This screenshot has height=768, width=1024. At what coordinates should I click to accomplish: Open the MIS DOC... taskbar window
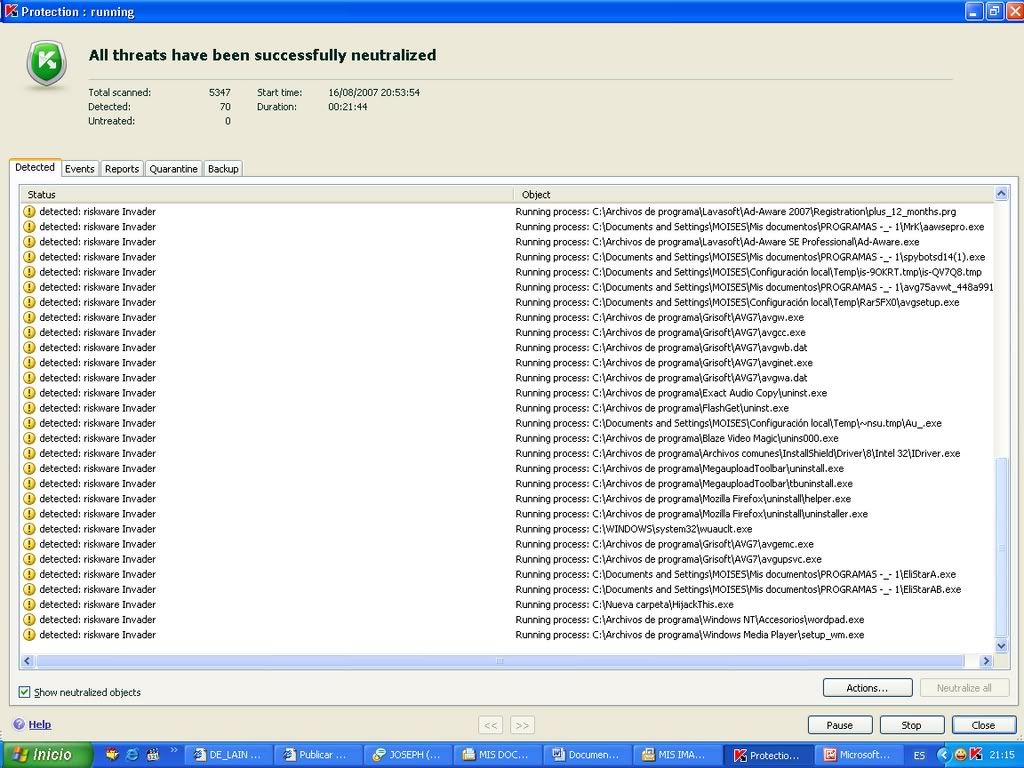tap(496, 755)
